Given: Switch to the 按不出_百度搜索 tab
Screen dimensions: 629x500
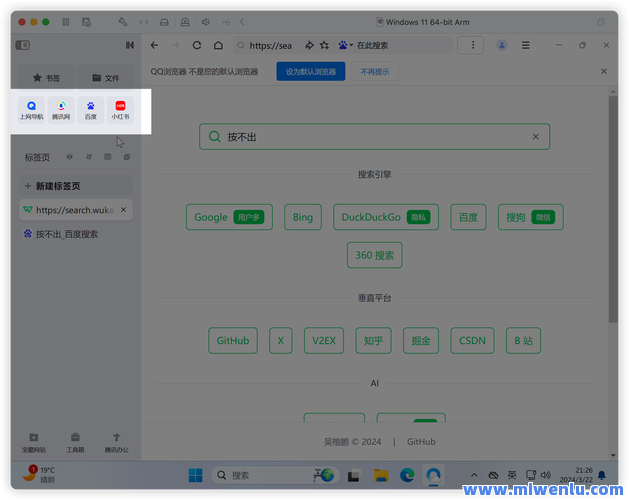Looking at the screenshot, I should [76, 234].
